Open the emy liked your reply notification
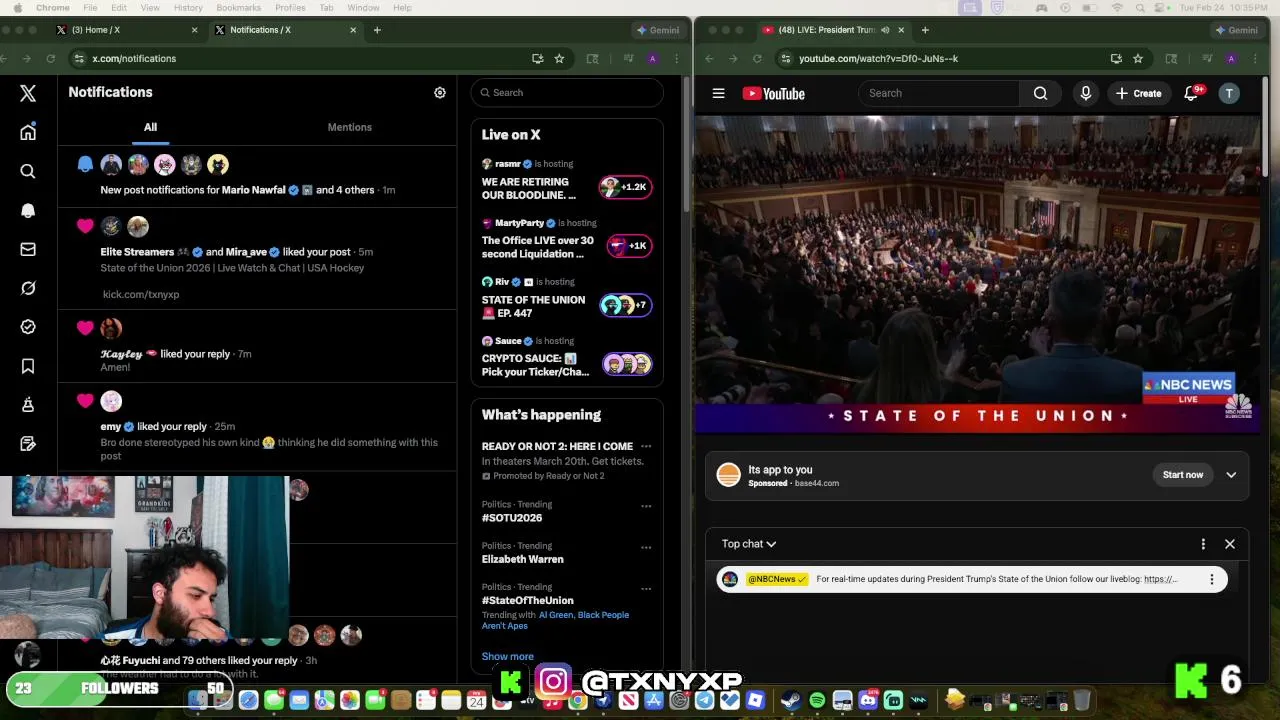This screenshot has height=720, width=1280. (257, 427)
